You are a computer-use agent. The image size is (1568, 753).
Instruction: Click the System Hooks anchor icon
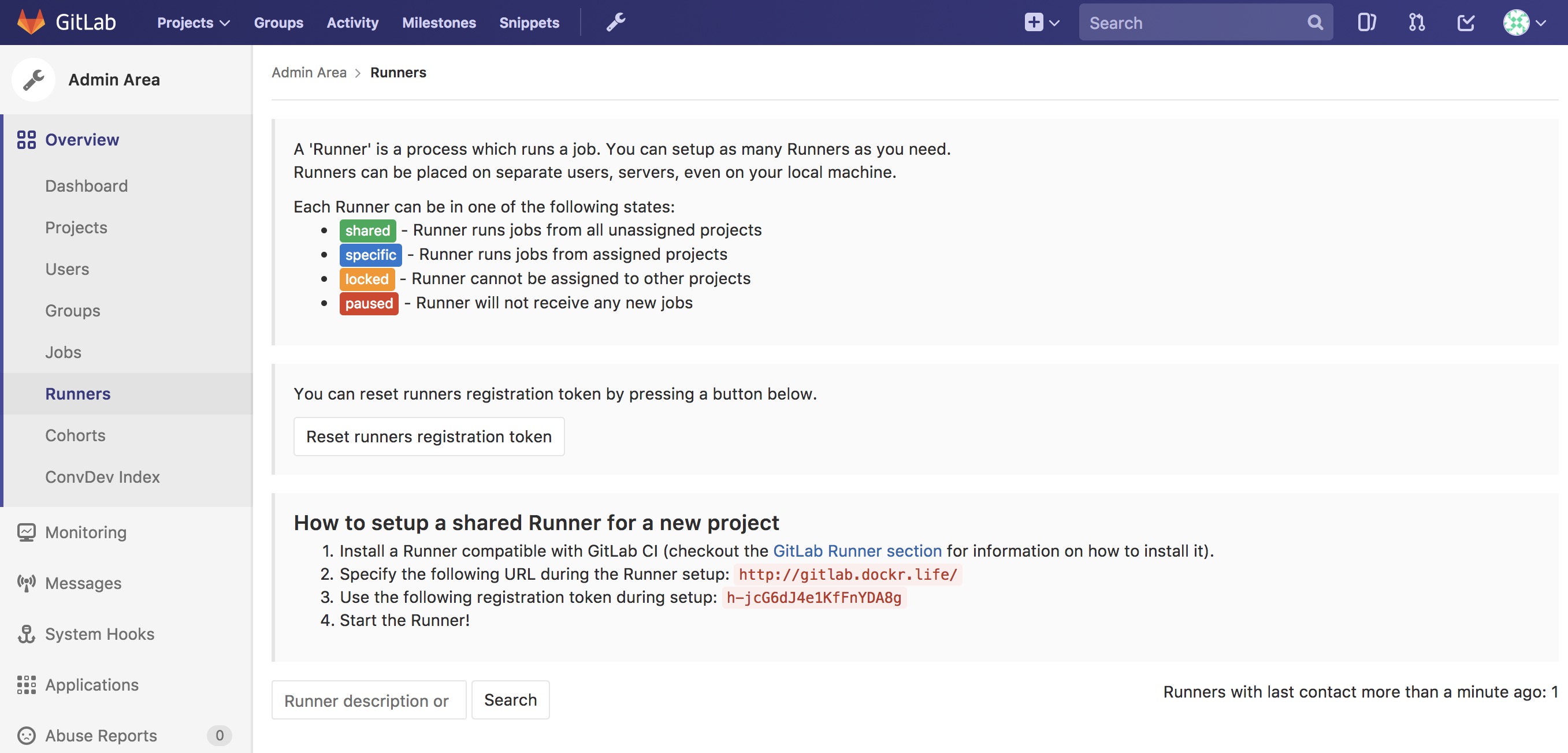[x=26, y=634]
